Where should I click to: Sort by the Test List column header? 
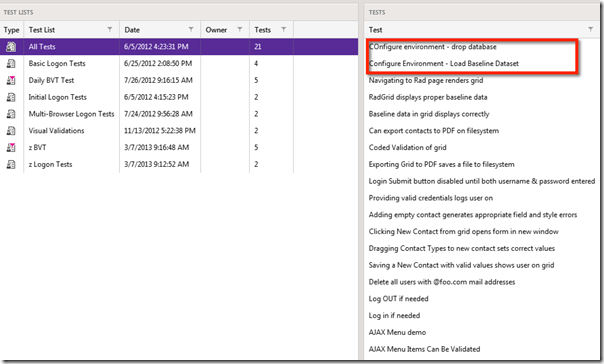pyautogui.click(x=42, y=30)
